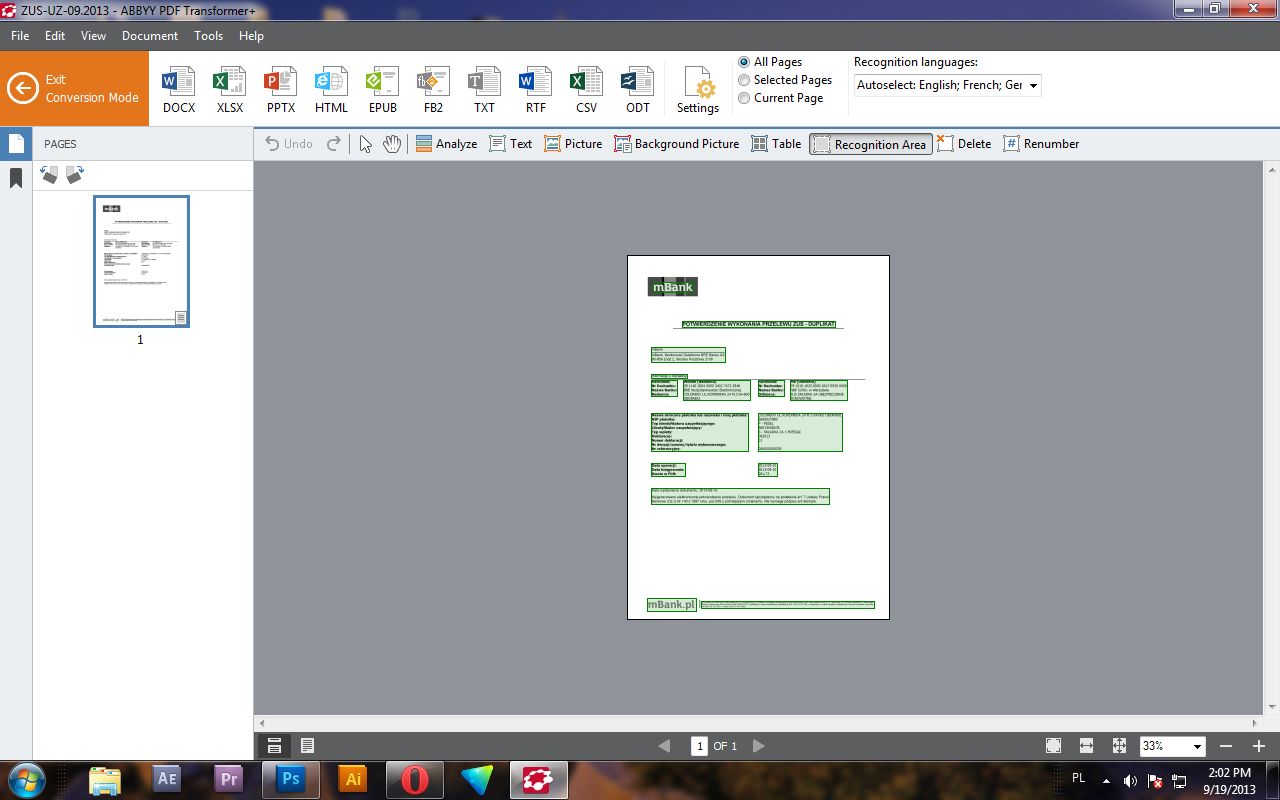Convert document to PPTX format
Screen dimensions: 1280x800
281,90
